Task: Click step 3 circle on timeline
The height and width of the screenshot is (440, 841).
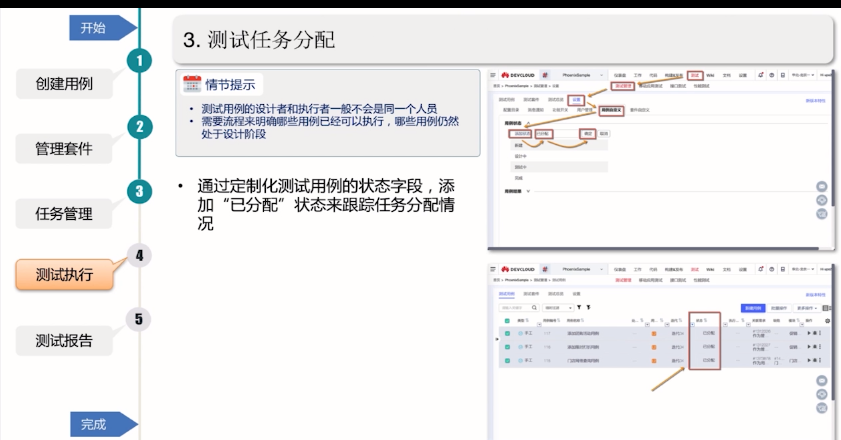Action: tap(139, 192)
